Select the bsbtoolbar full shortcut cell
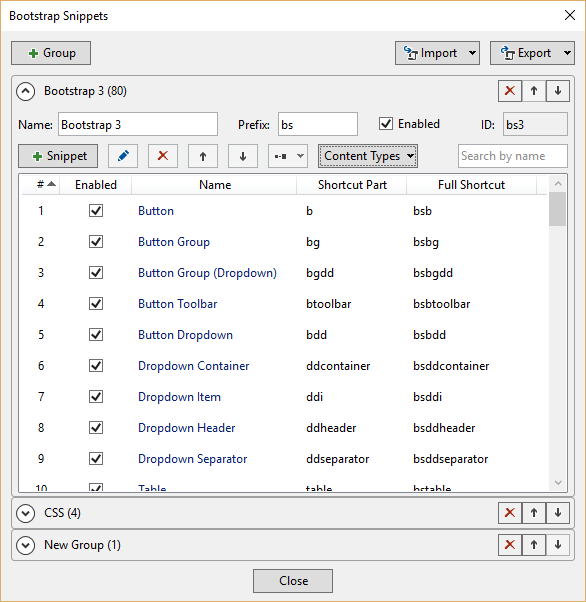The height and width of the screenshot is (602, 586). [x=442, y=304]
